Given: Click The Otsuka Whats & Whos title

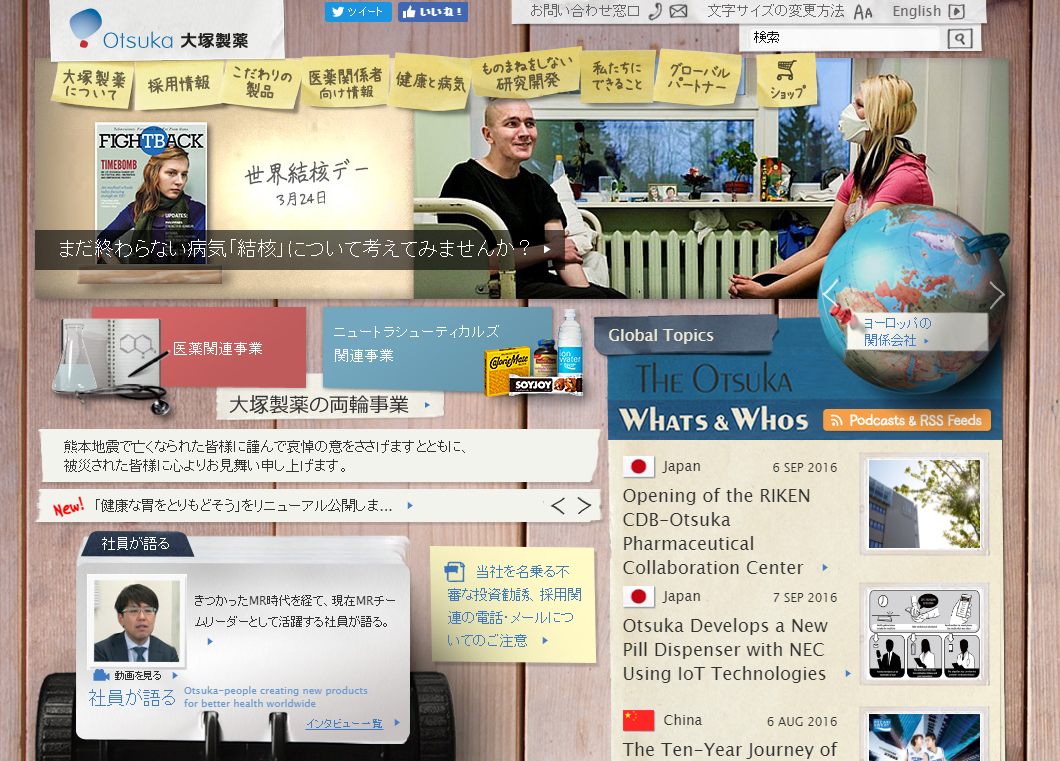Looking at the screenshot, I should [713, 399].
